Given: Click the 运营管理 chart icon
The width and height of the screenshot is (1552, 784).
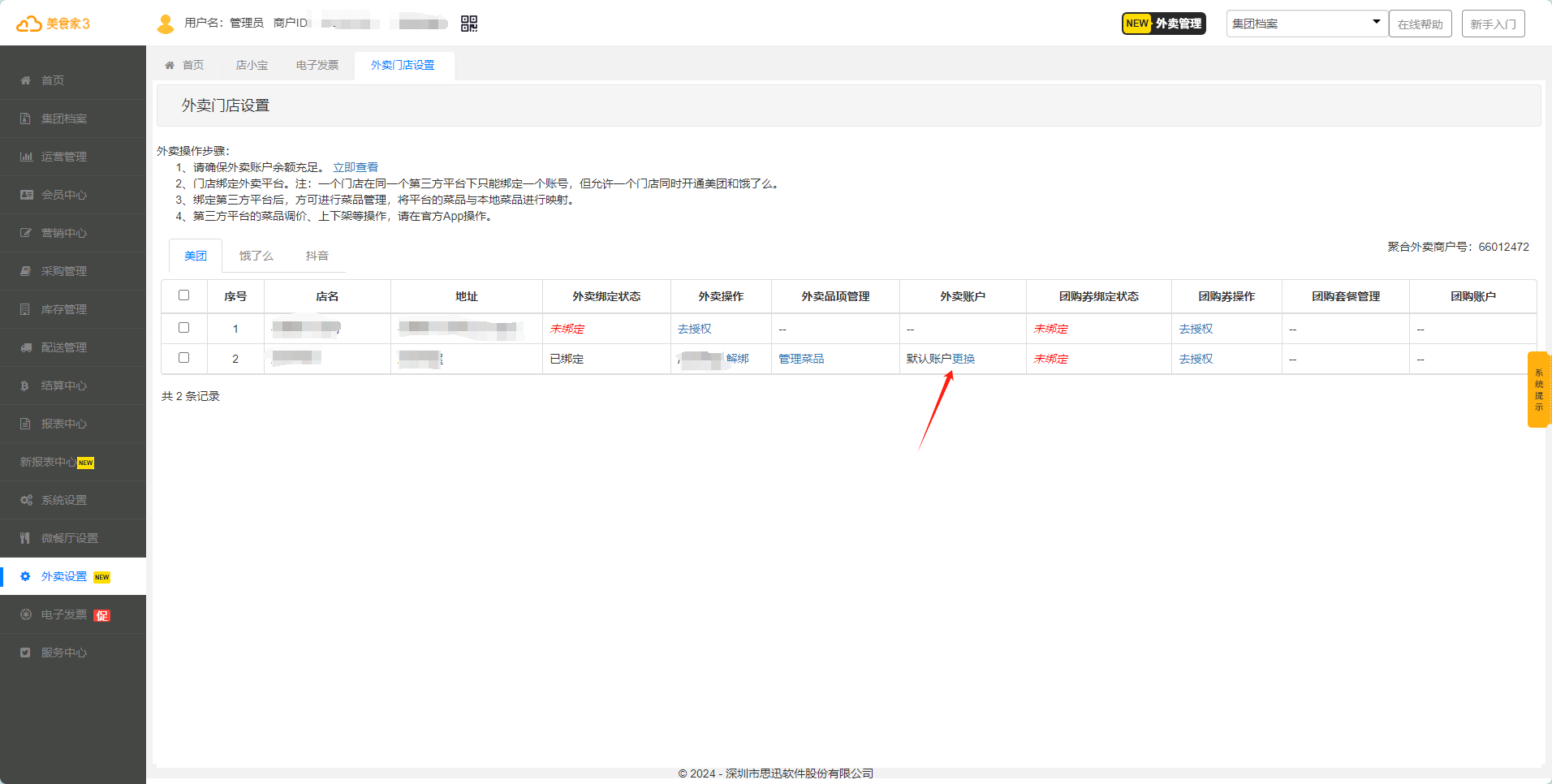Looking at the screenshot, I should click(26, 157).
